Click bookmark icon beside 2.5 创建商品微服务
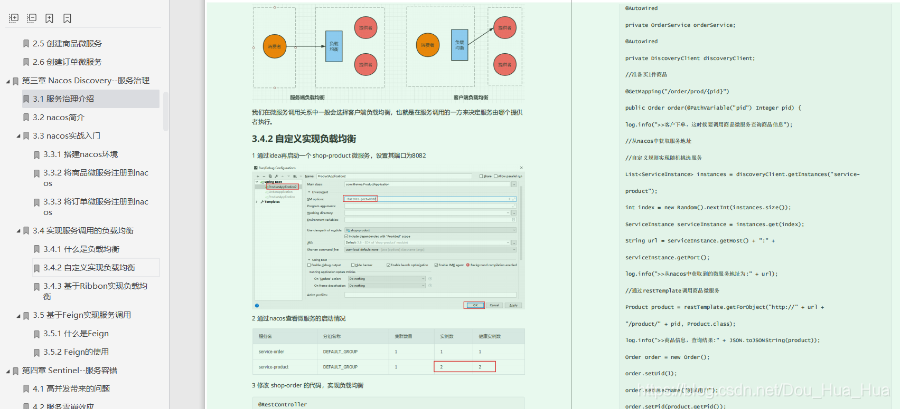The width and height of the screenshot is (900, 409). [x=26, y=44]
